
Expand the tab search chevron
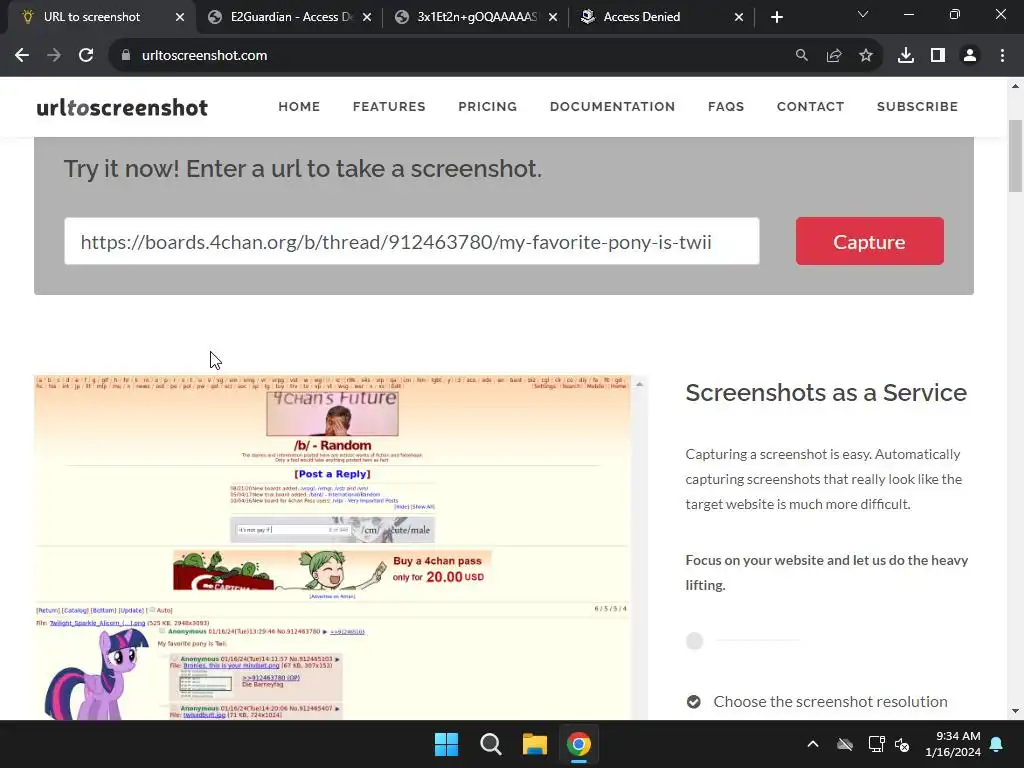tap(863, 14)
